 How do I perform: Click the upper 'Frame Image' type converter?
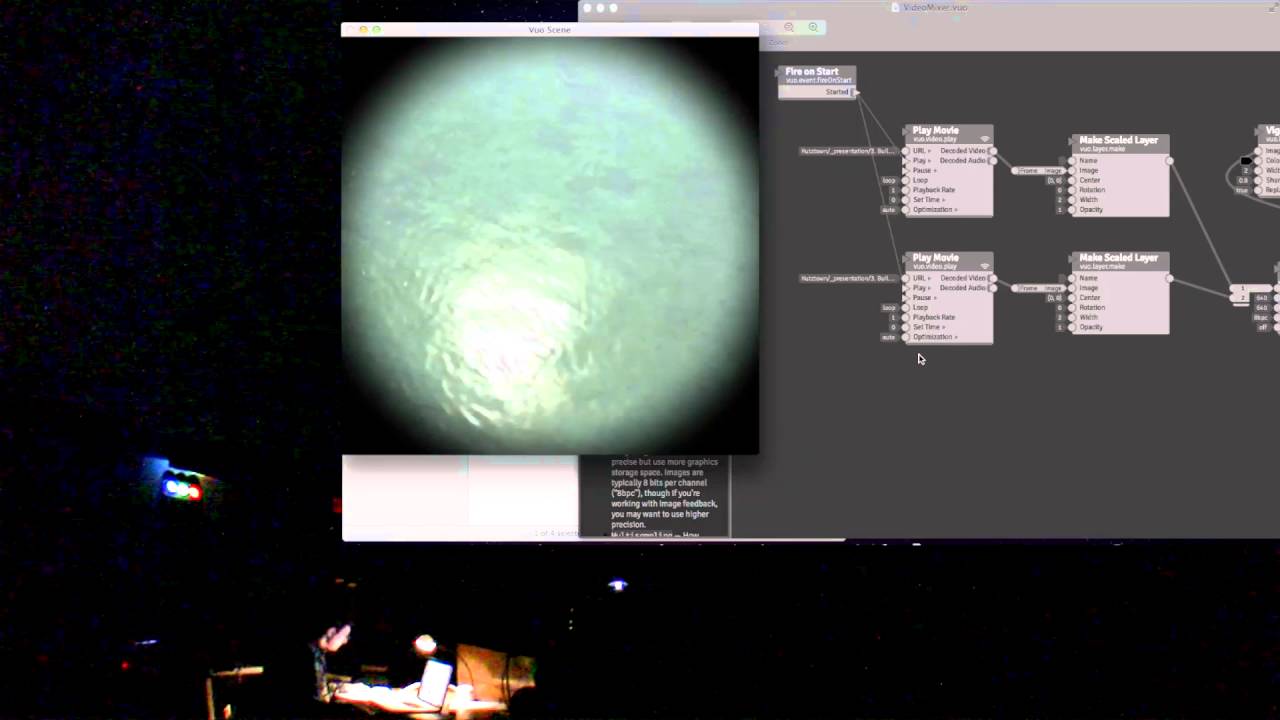pyautogui.click(x=1039, y=171)
